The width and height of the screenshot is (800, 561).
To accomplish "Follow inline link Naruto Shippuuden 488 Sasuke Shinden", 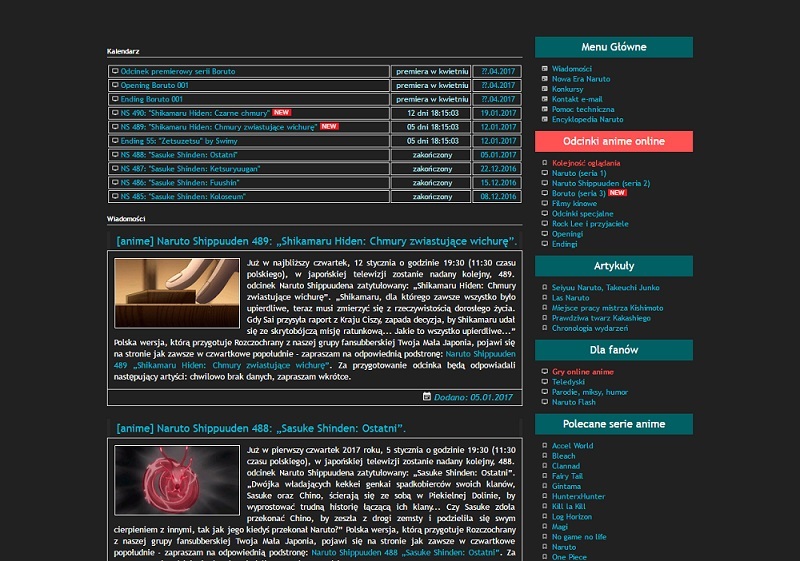I will pos(404,552).
